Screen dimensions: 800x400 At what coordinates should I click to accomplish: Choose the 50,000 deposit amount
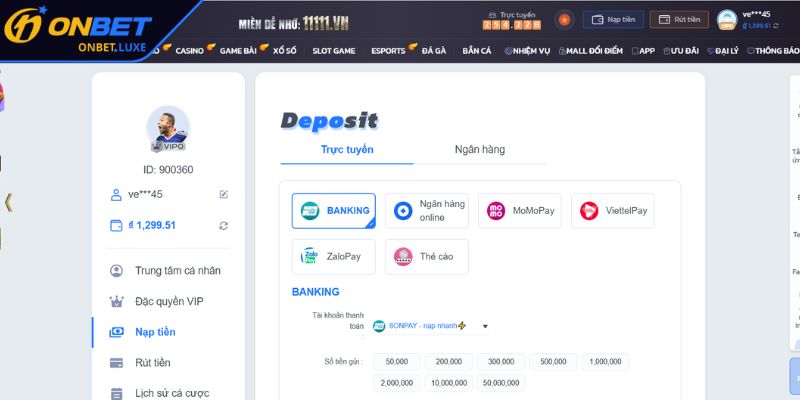pos(397,362)
